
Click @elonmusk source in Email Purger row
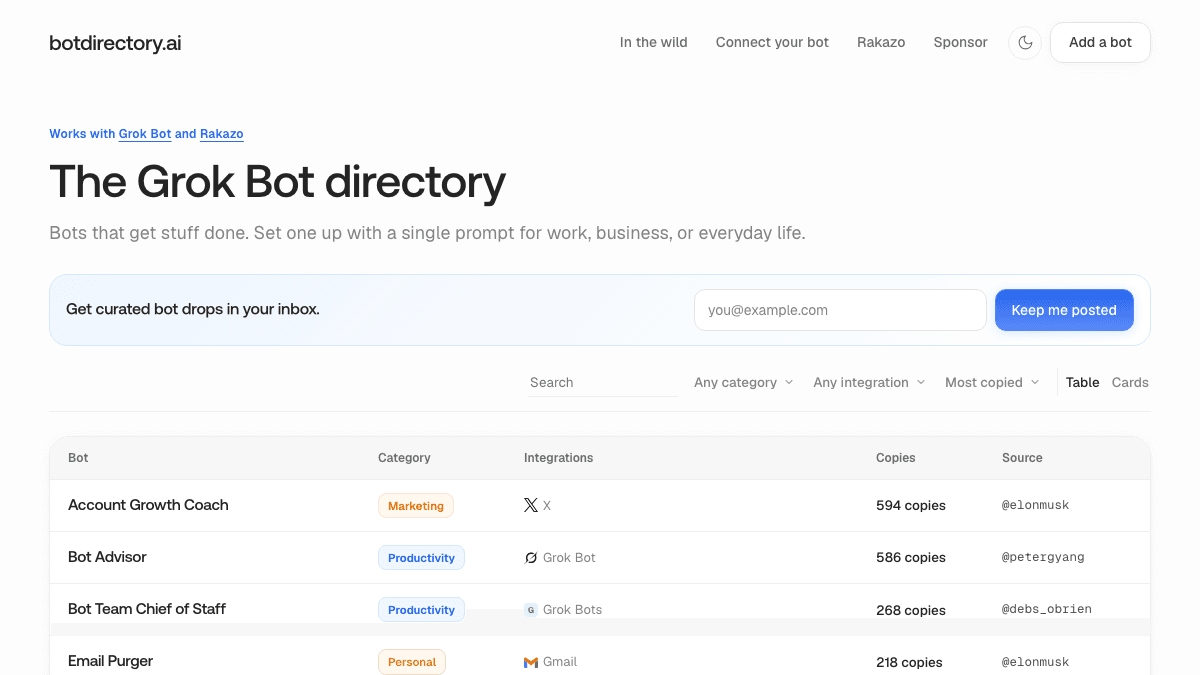click(1035, 662)
